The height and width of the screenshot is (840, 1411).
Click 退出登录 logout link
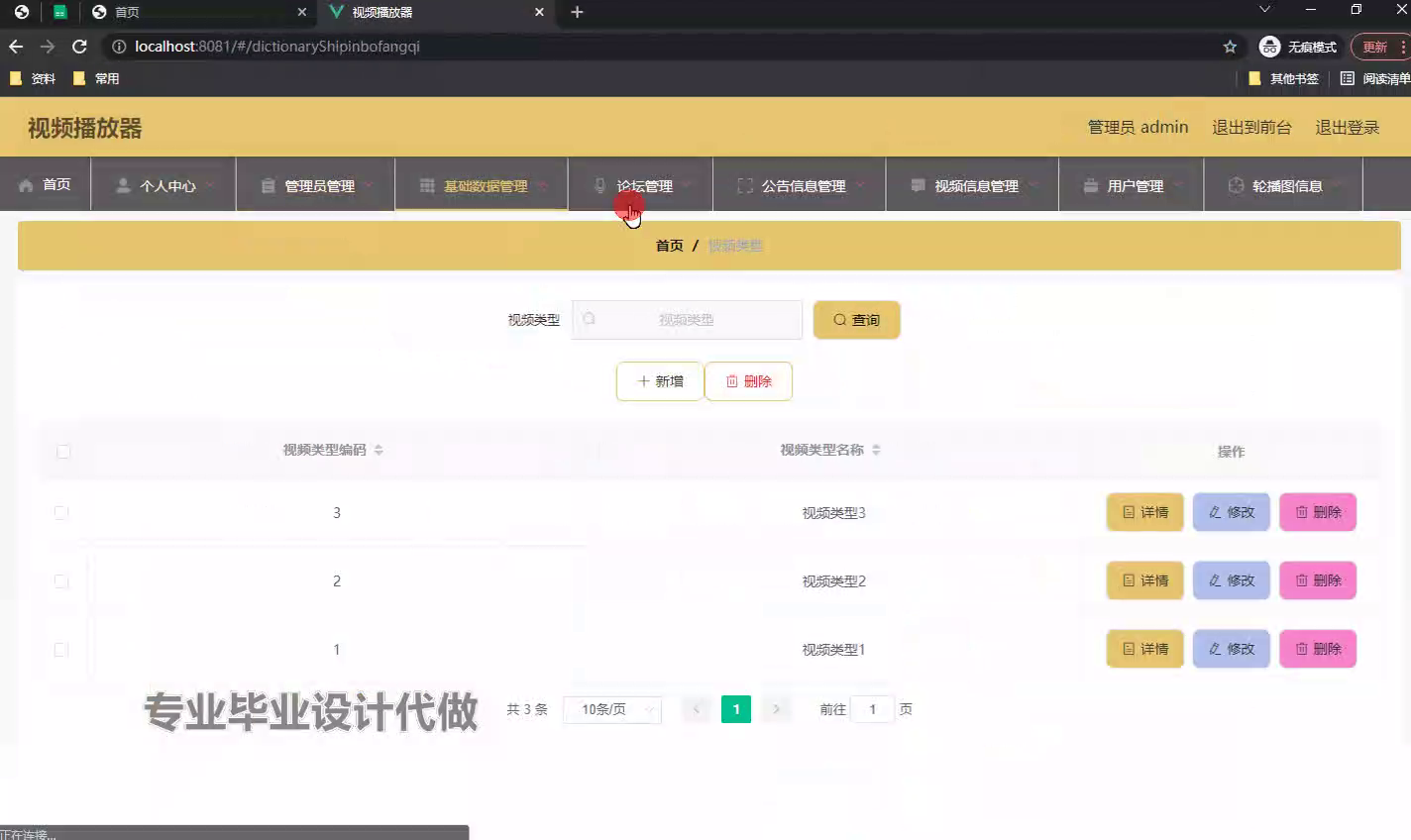click(x=1347, y=127)
